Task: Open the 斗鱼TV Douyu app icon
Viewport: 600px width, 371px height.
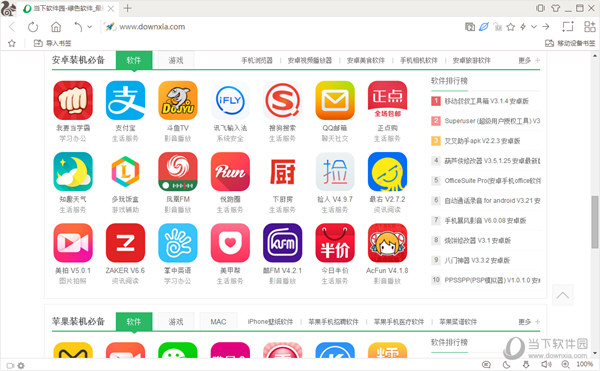Action: 178,100
